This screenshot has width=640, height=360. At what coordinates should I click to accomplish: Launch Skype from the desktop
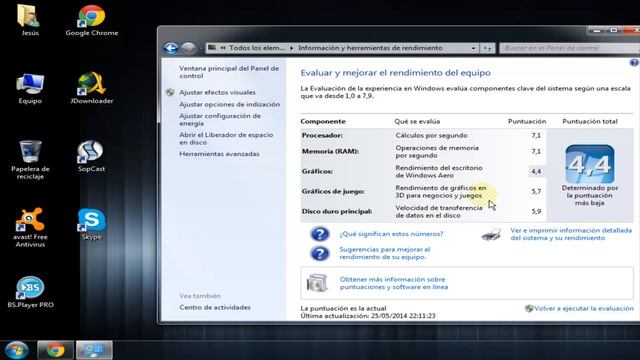91,224
